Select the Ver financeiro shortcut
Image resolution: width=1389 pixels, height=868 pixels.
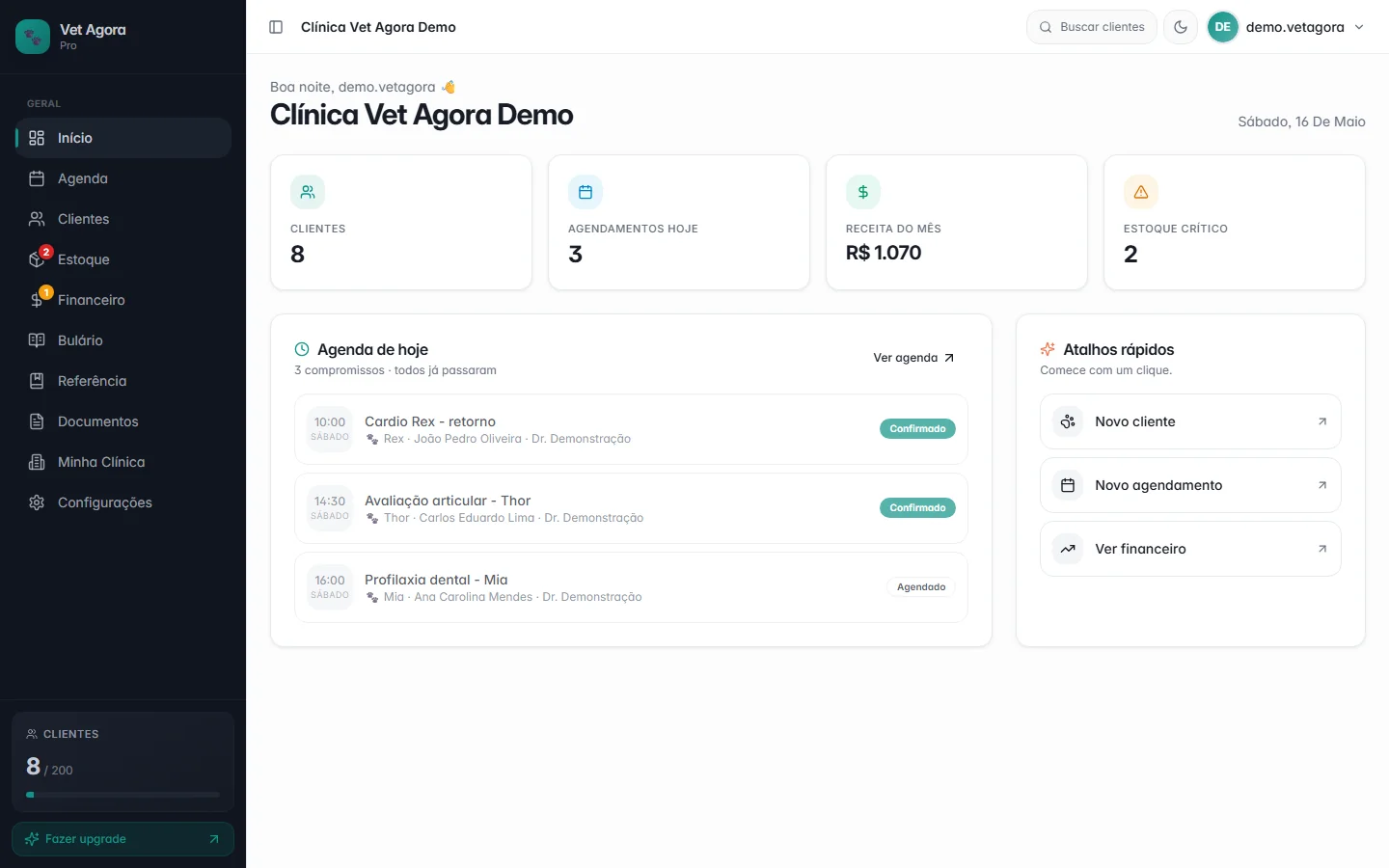[1190, 549]
